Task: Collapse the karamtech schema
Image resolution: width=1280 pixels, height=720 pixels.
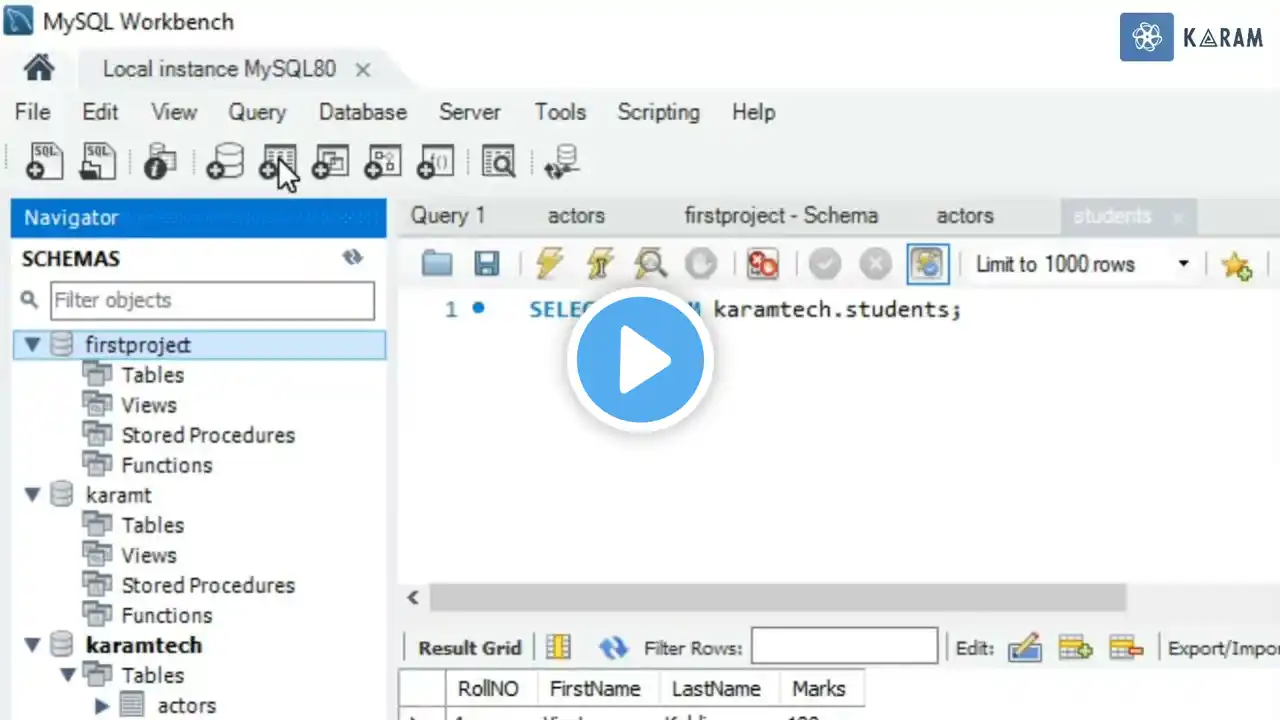Action: (x=32, y=645)
